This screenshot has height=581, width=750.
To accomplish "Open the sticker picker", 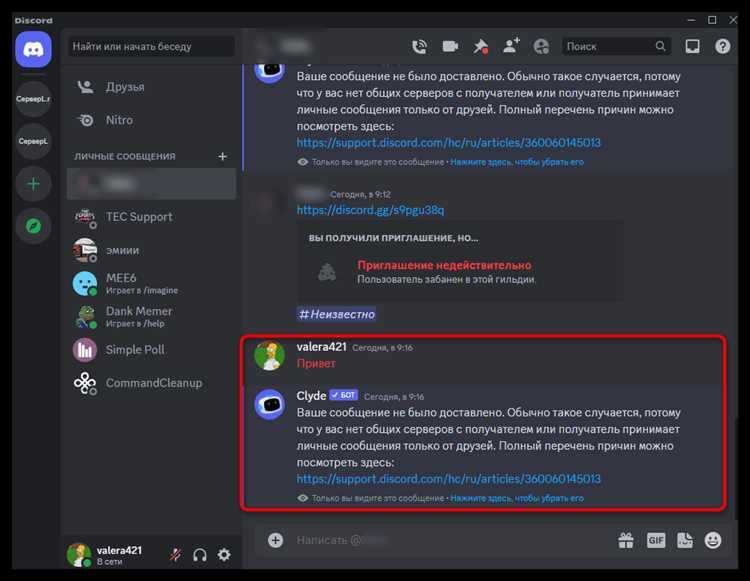I will pos(684,540).
